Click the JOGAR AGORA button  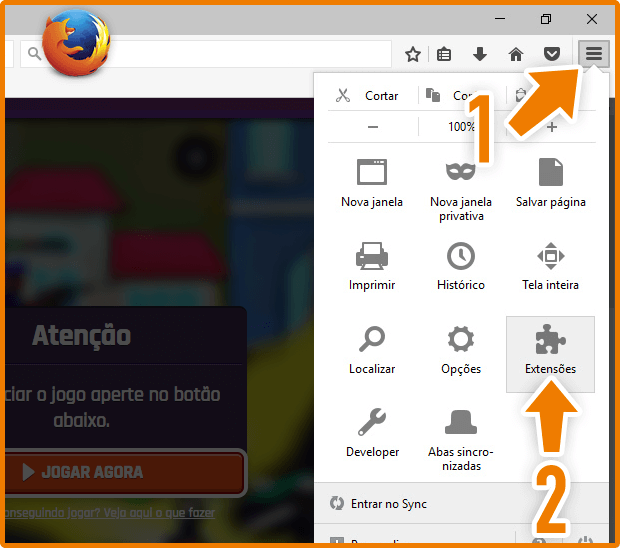tap(124, 472)
